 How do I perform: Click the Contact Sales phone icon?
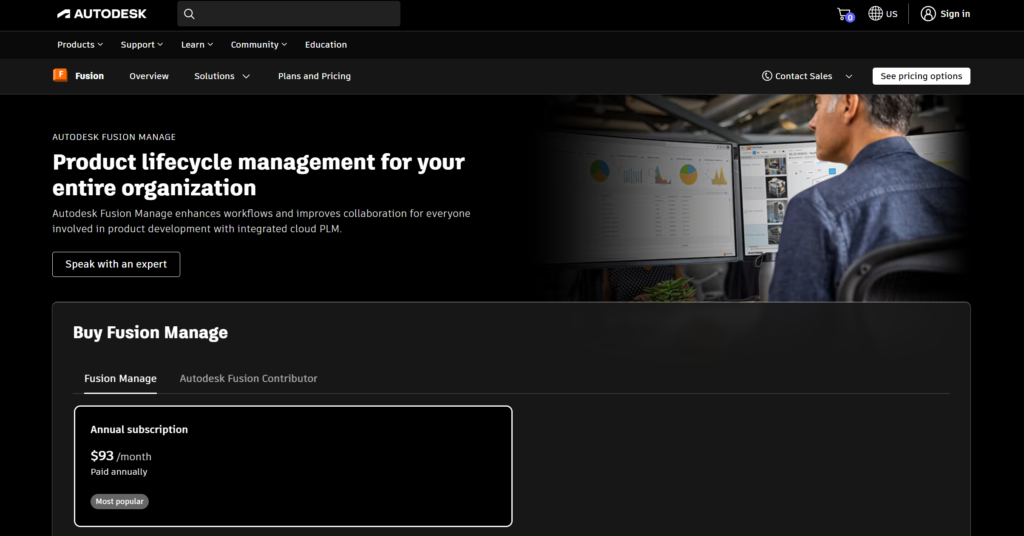(767, 76)
